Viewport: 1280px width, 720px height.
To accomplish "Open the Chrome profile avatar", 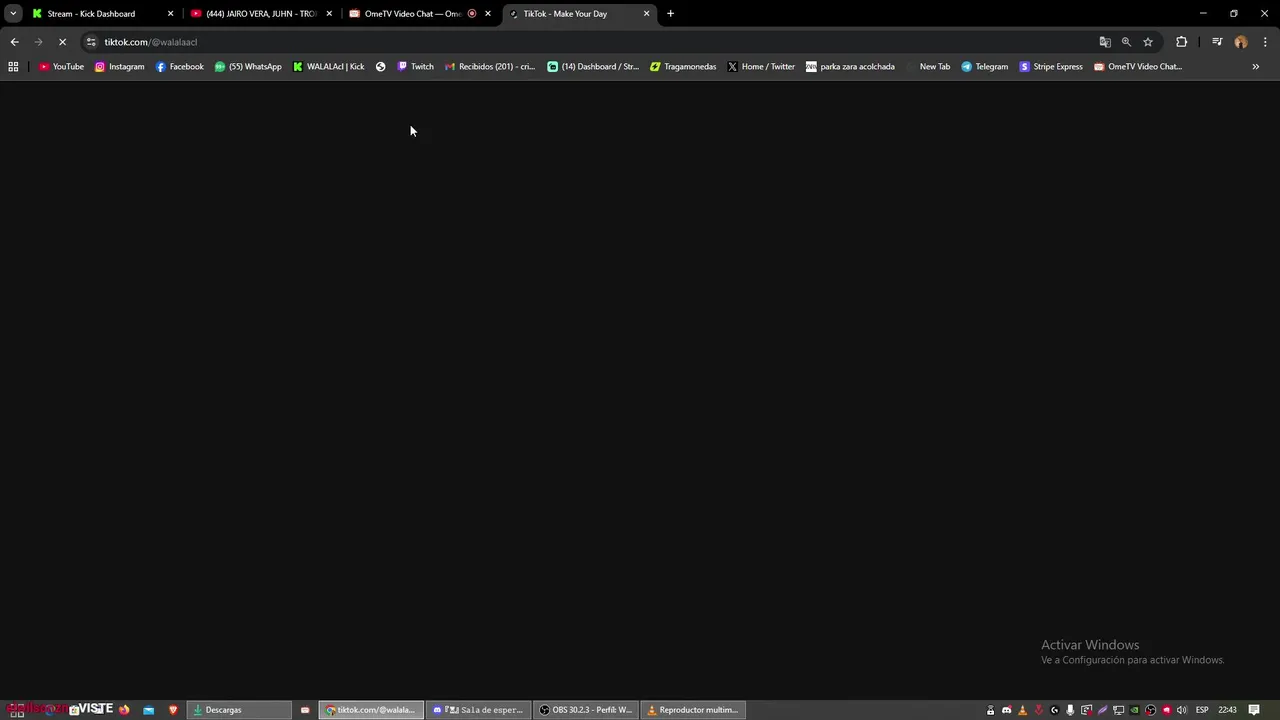I will 1241,42.
